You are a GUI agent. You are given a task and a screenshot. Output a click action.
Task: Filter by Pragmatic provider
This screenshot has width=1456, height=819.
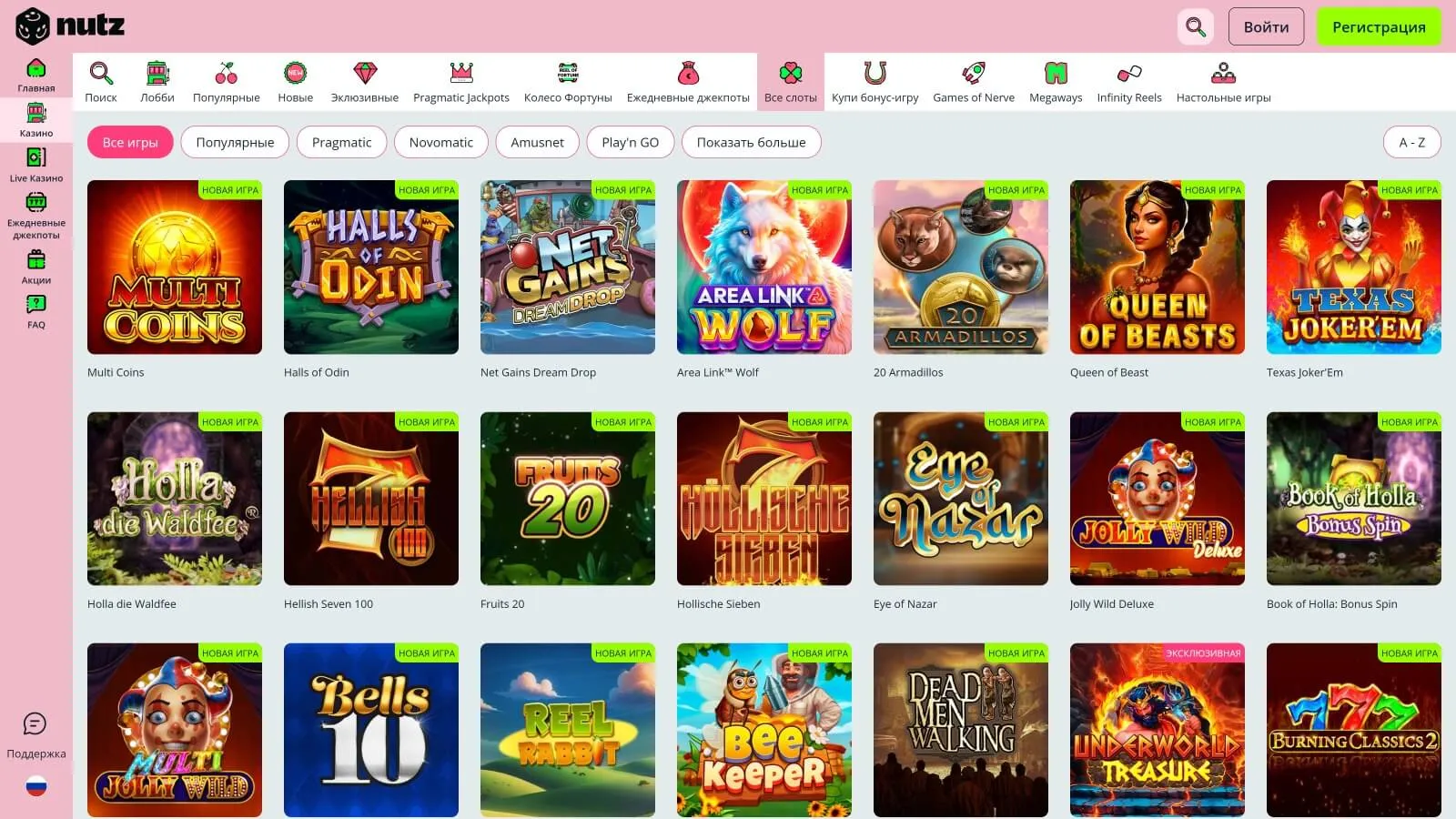click(x=341, y=142)
